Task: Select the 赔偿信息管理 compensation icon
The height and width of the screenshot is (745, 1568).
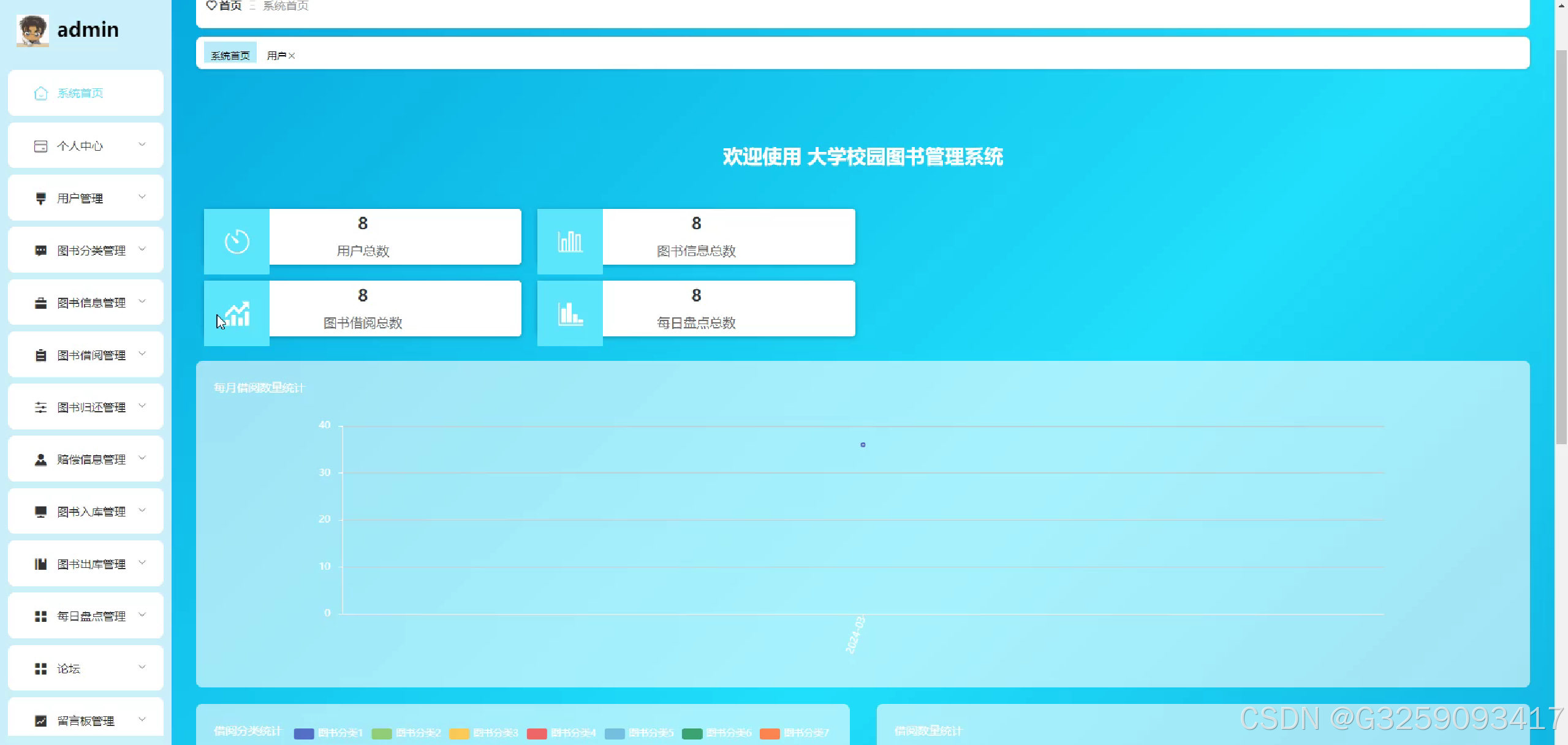Action: pos(40,458)
